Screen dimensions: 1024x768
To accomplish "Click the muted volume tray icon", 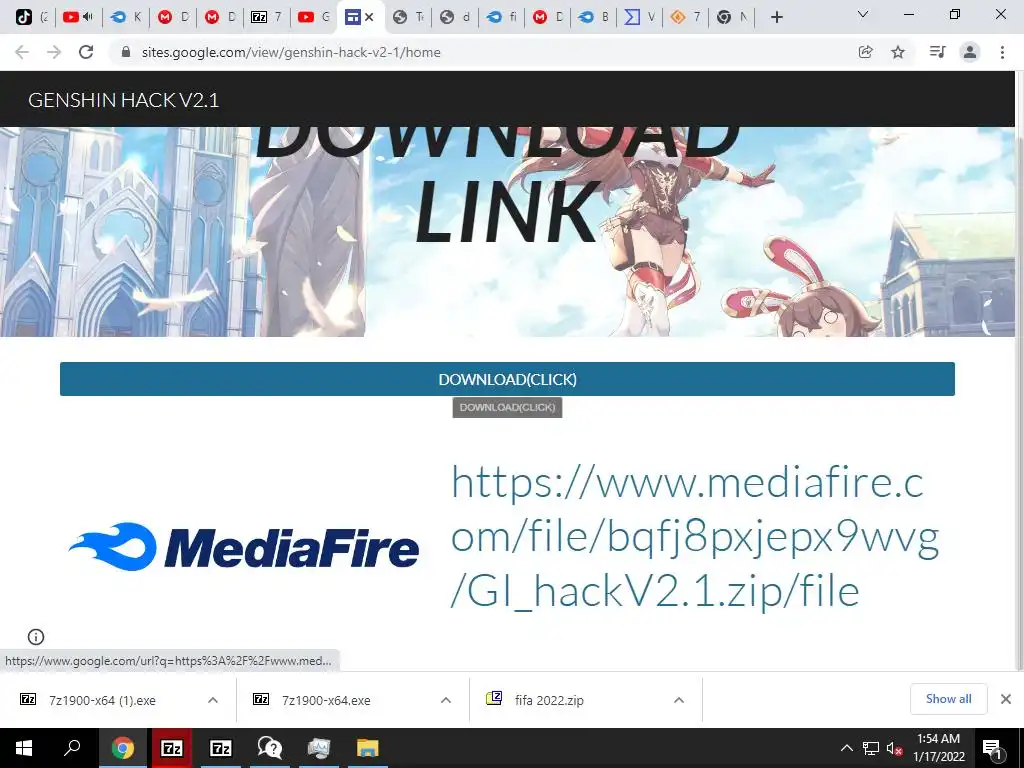I will (x=894, y=748).
